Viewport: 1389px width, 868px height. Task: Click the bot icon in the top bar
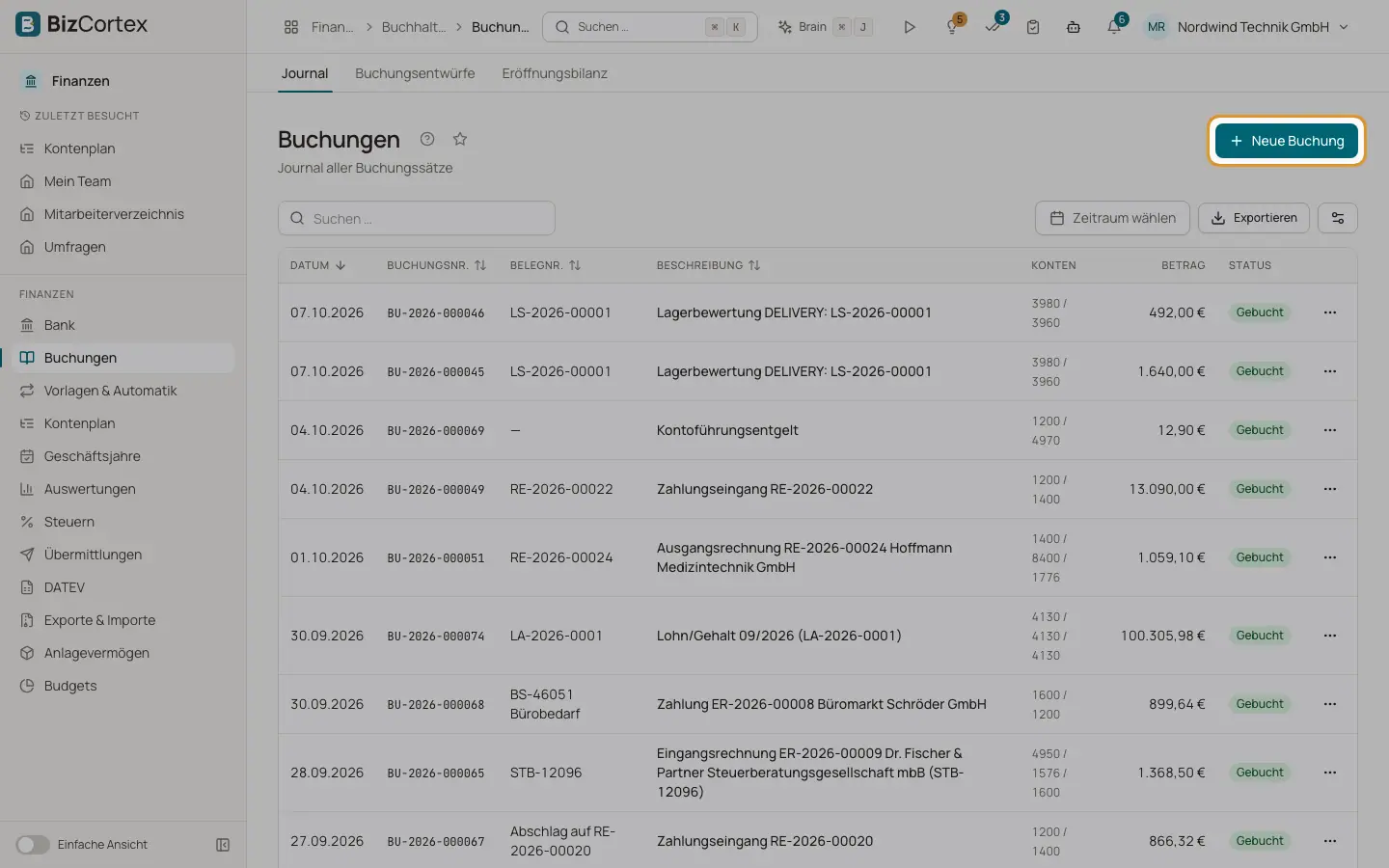click(1074, 27)
